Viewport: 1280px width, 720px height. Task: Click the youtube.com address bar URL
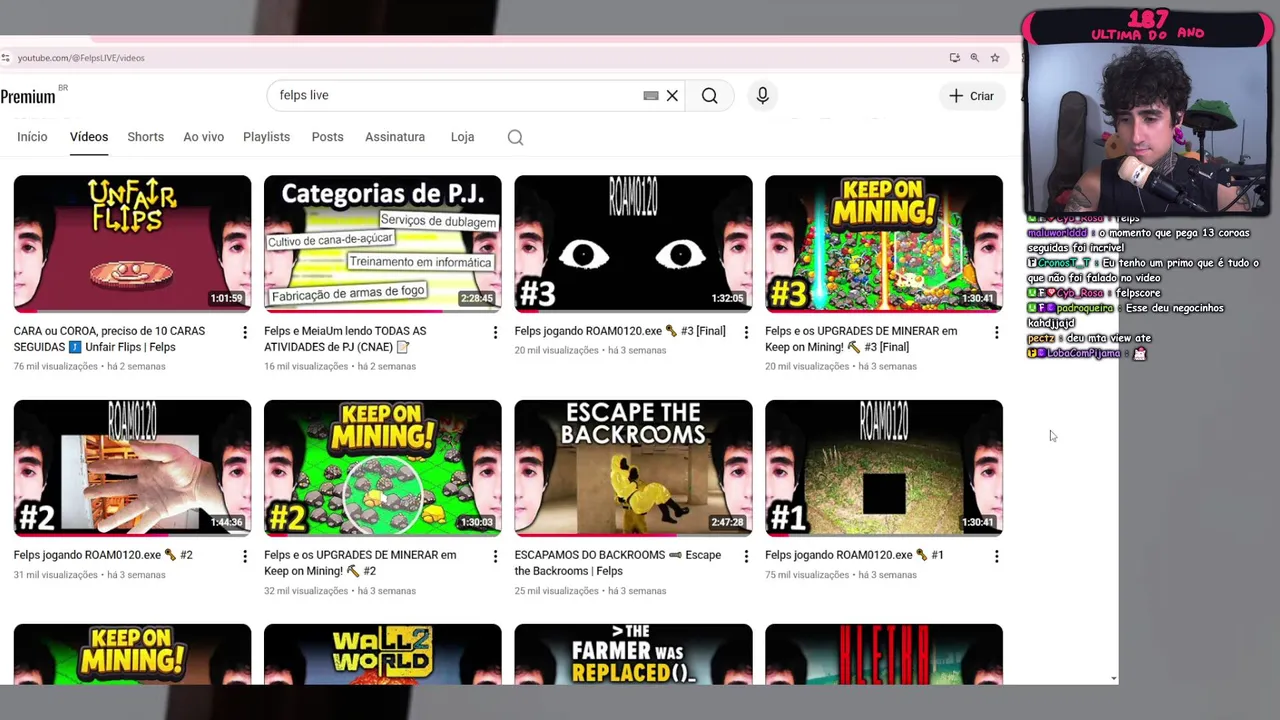tap(81, 58)
